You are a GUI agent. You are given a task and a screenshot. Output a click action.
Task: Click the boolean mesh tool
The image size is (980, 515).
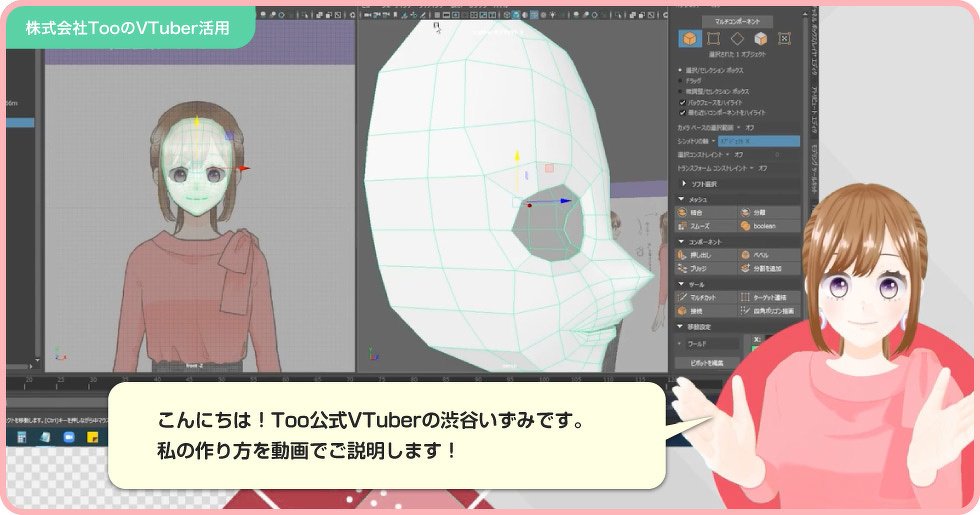[x=769, y=226]
